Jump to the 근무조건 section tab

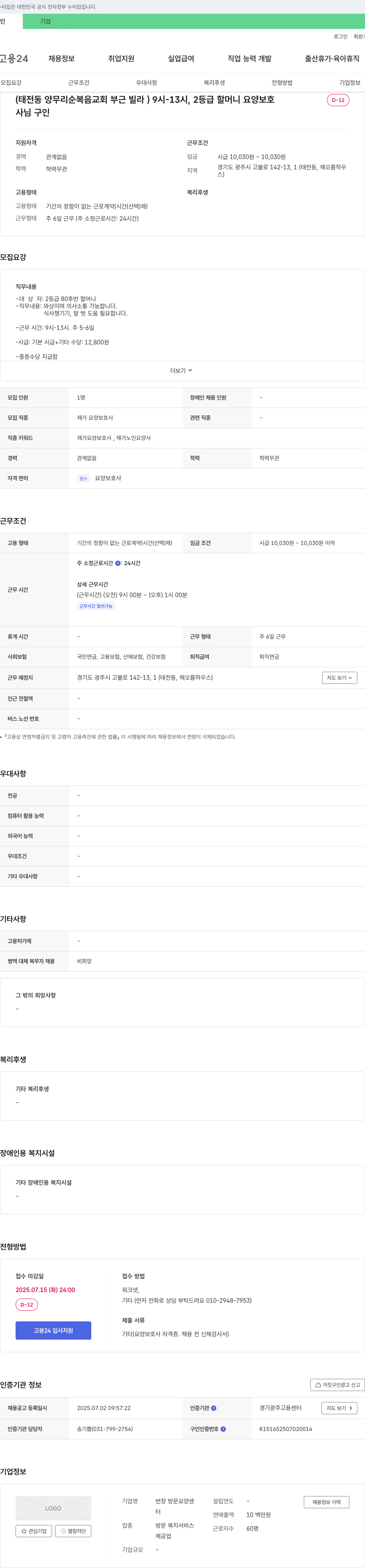(78, 83)
